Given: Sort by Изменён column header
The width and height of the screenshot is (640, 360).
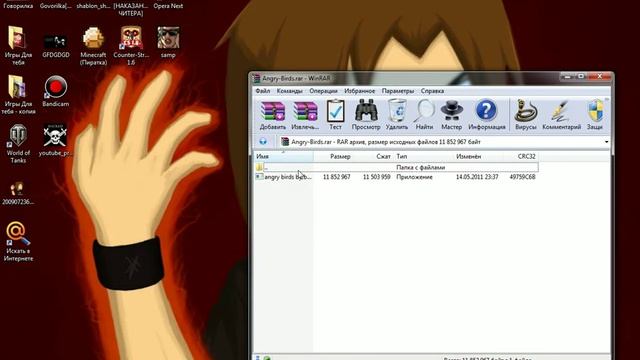Looking at the screenshot, I should 478,156.
